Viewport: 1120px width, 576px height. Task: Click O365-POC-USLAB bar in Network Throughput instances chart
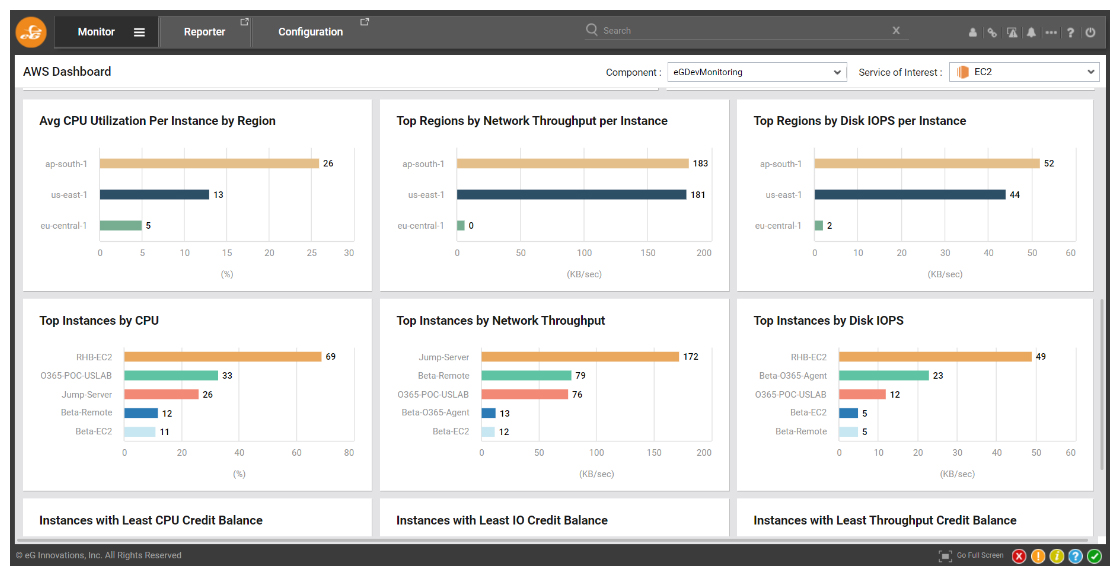pos(525,394)
